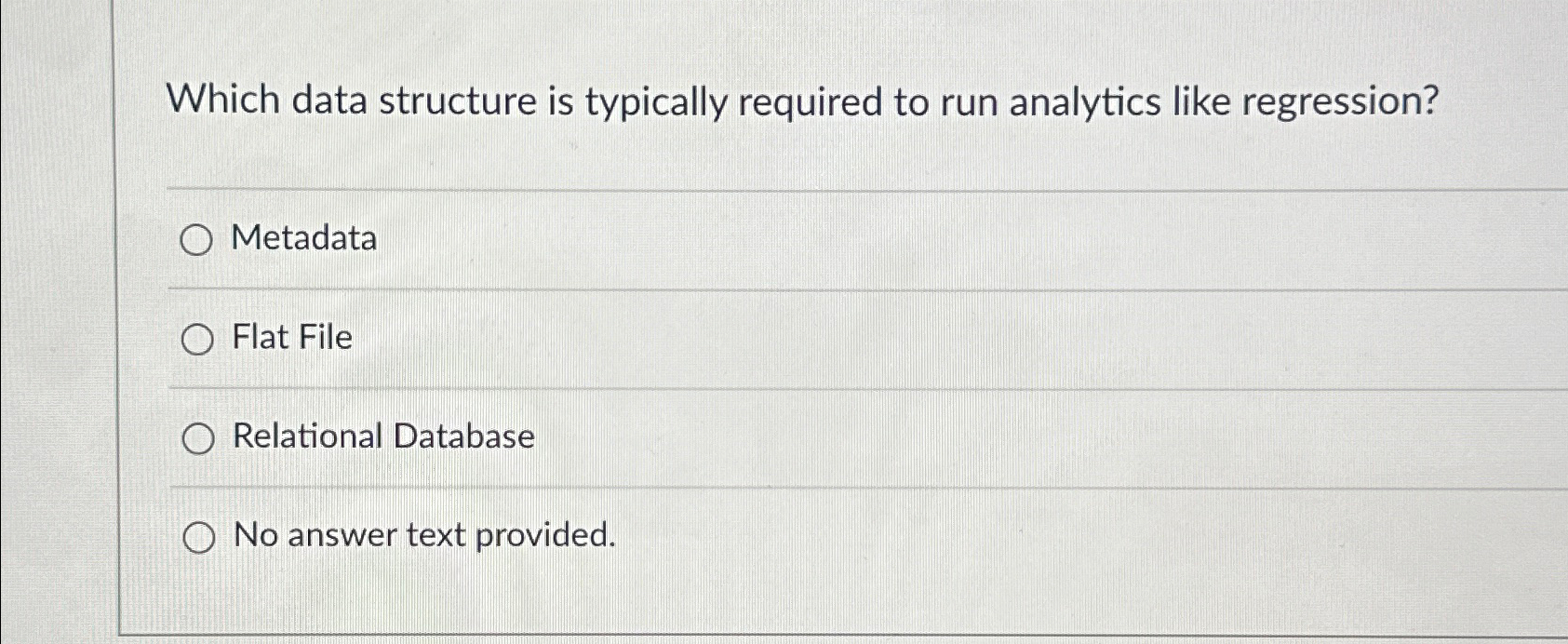Click the Relational Database answer row

pyautogui.click(x=558, y=437)
